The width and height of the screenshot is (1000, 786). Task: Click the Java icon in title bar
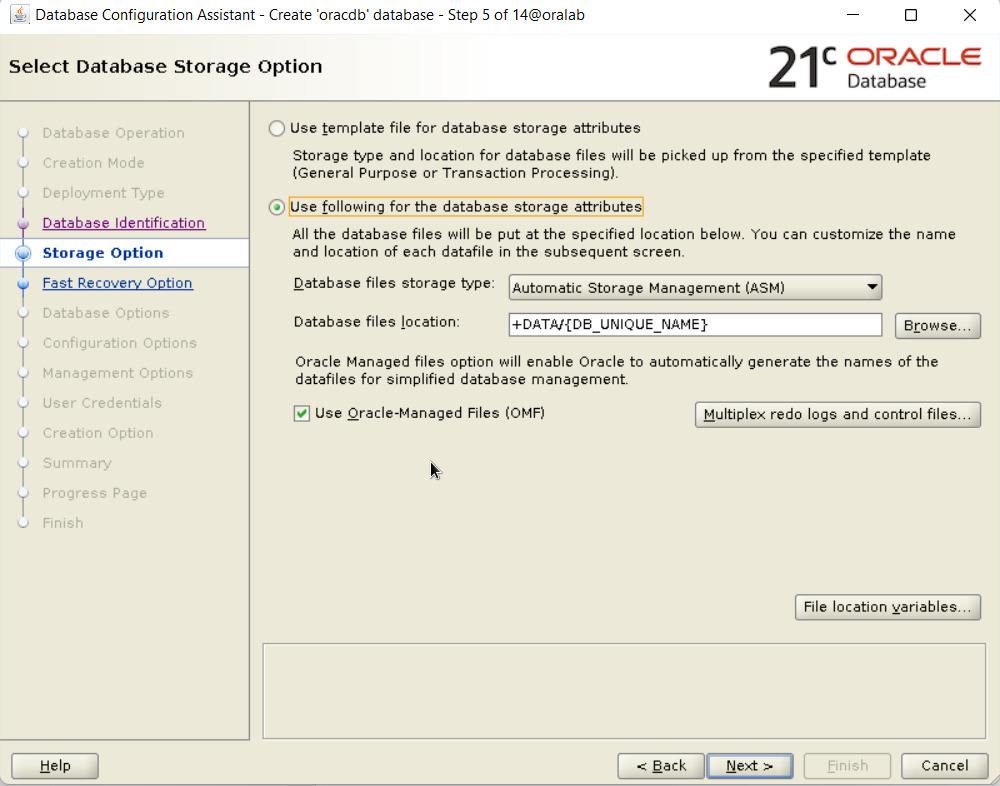point(18,15)
